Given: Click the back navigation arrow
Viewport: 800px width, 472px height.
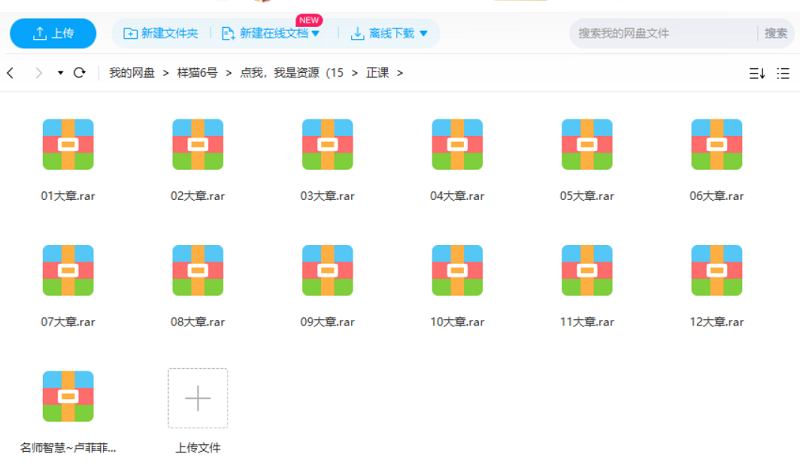Looking at the screenshot, I should click(11, 73).
